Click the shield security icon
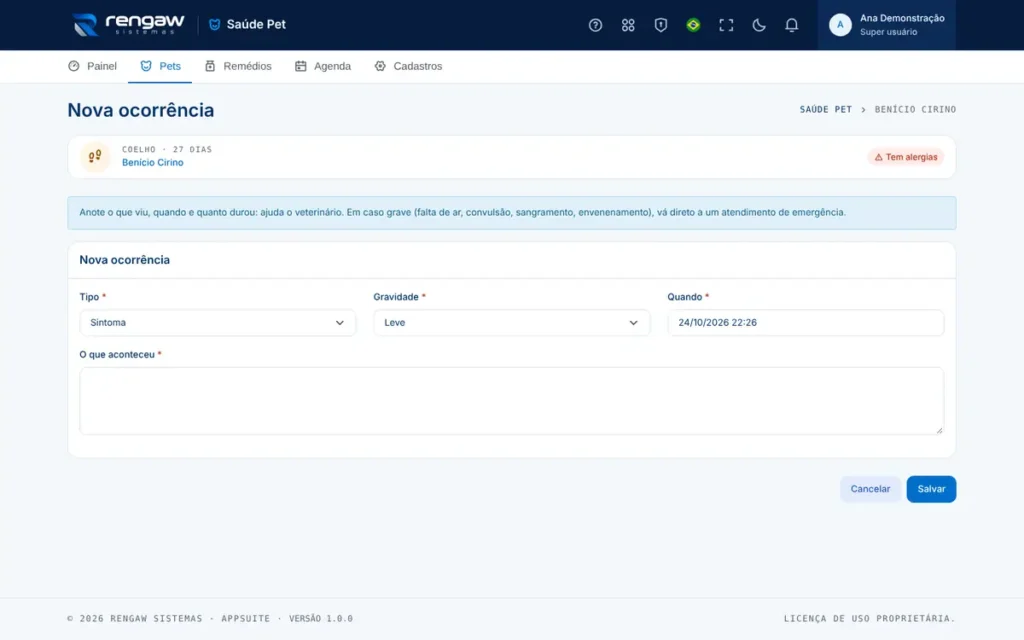 660,25
